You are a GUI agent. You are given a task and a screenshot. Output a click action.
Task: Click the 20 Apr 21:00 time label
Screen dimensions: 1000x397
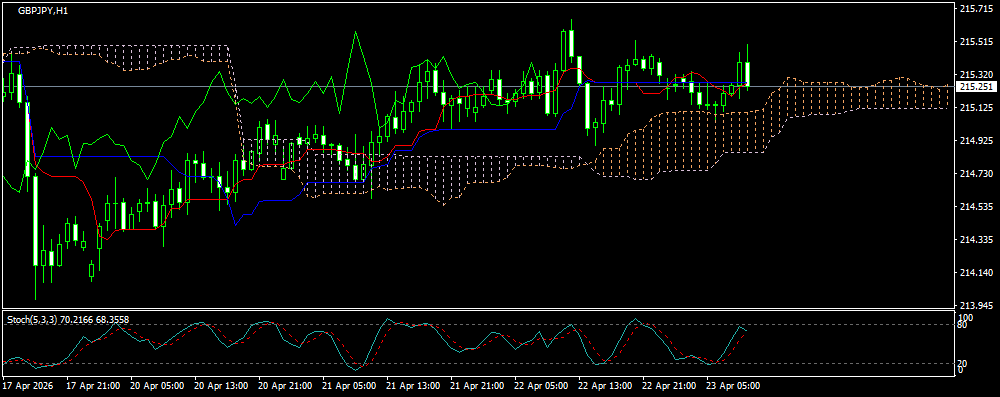coord(285,386)
